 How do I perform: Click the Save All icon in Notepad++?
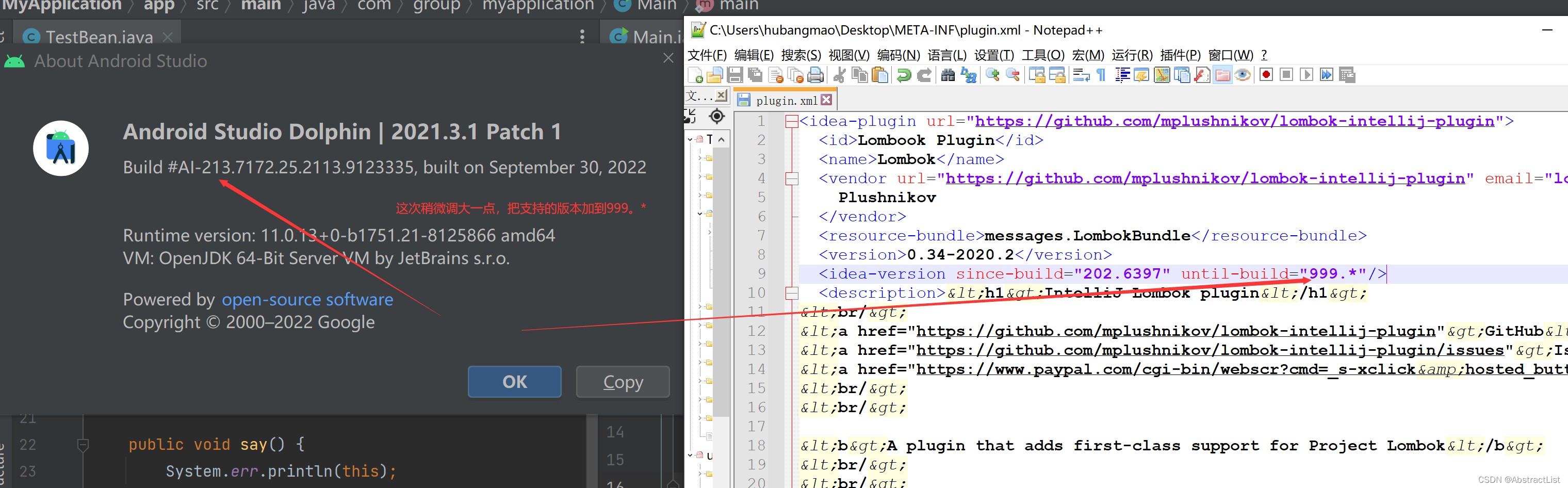click(755, 75)
